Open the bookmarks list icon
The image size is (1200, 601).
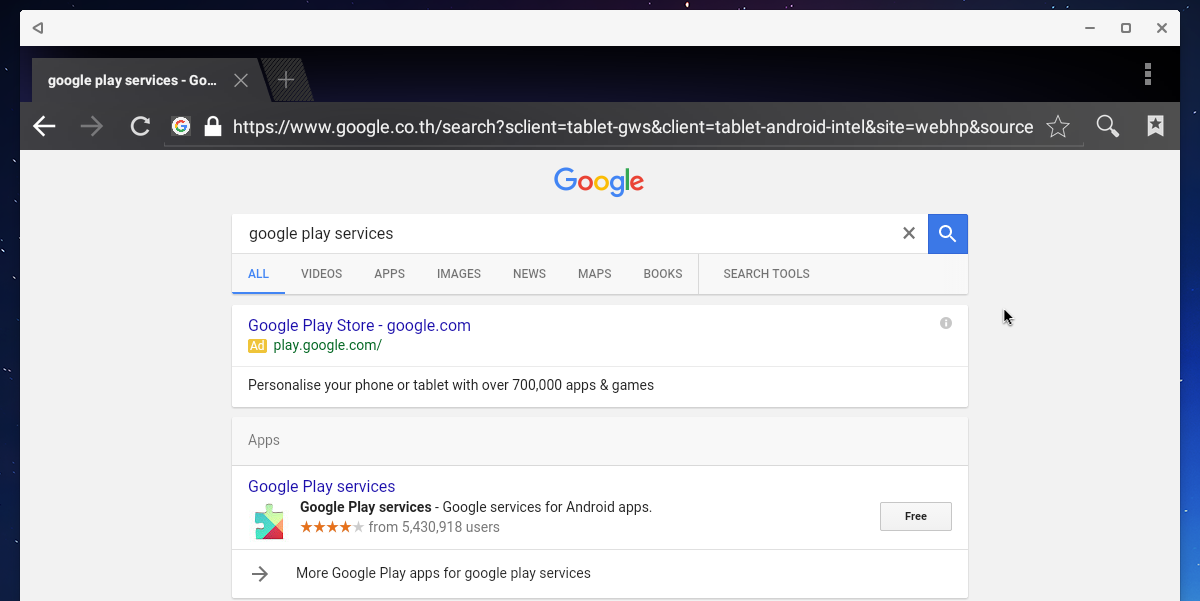tap(1155, 126)
